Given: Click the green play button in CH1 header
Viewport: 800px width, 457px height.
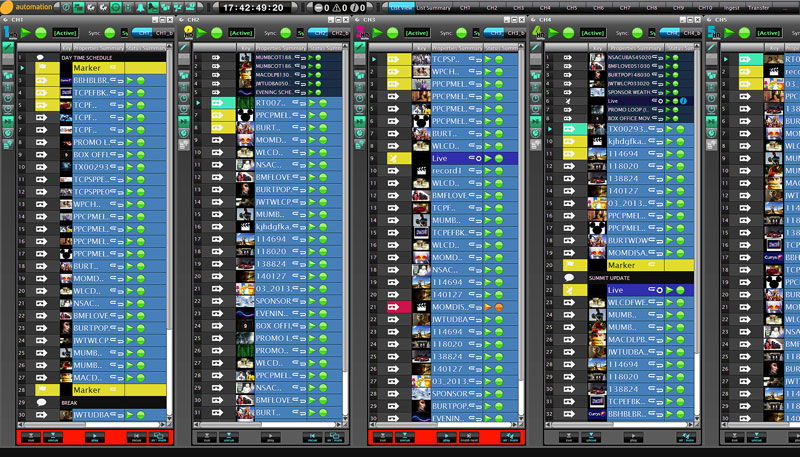Looking at the screenshot, I should point(26,32).
